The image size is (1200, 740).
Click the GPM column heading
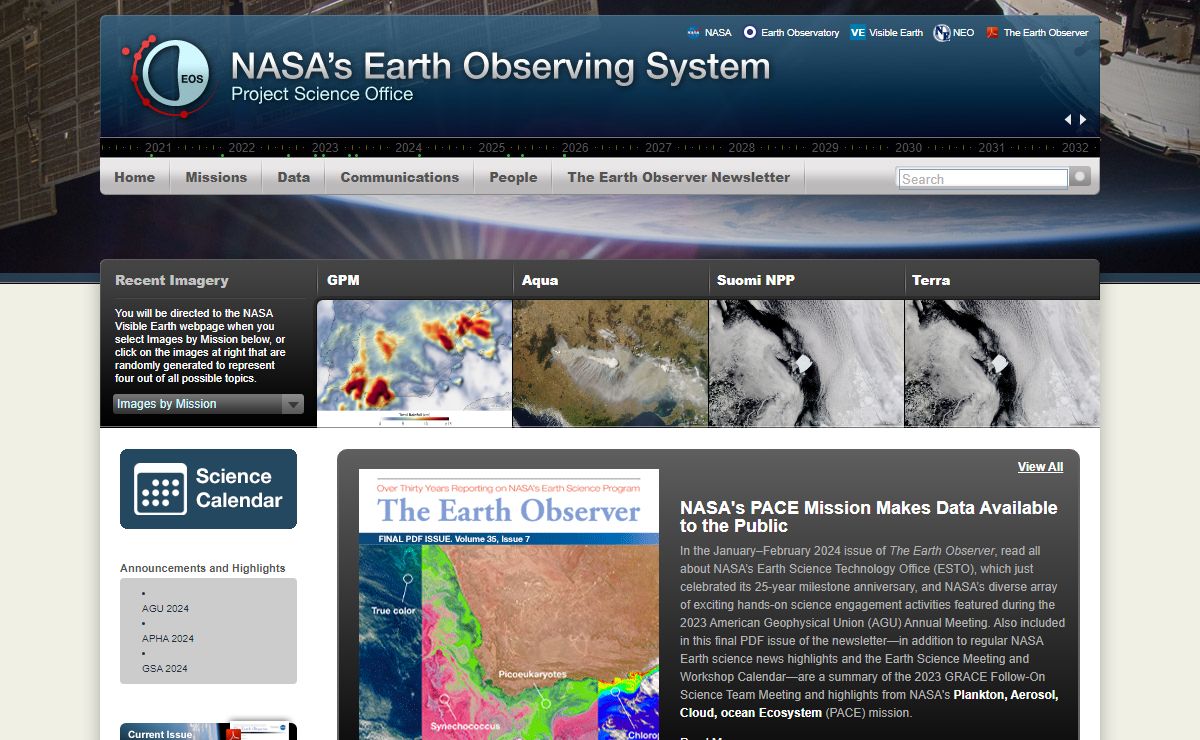[343, 280]
